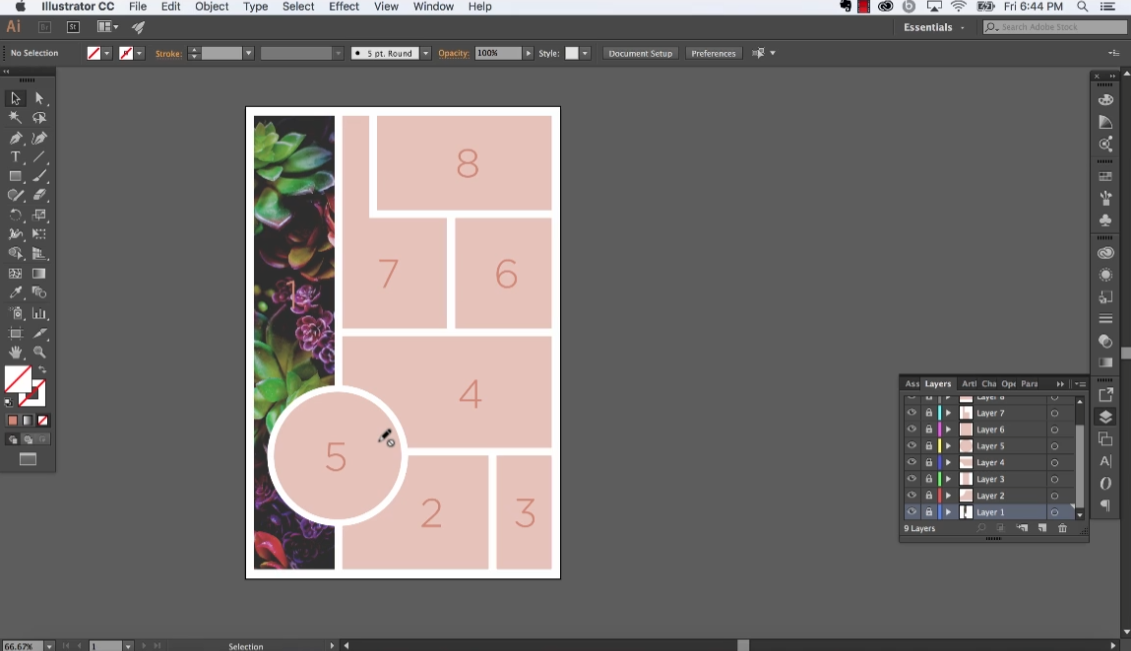This screenshot has height=651, width=1131.
Task: Select the Symbol Sprayer tool
Action: [x=15, y=314]
